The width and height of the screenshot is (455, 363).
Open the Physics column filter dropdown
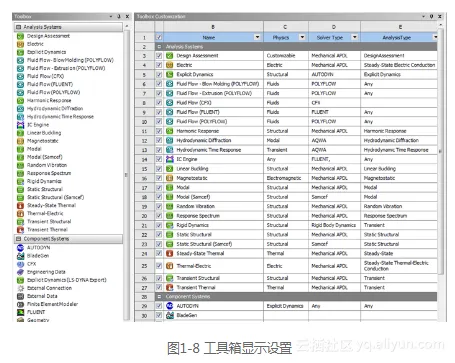pyautogui.click(x=302, y=37)
